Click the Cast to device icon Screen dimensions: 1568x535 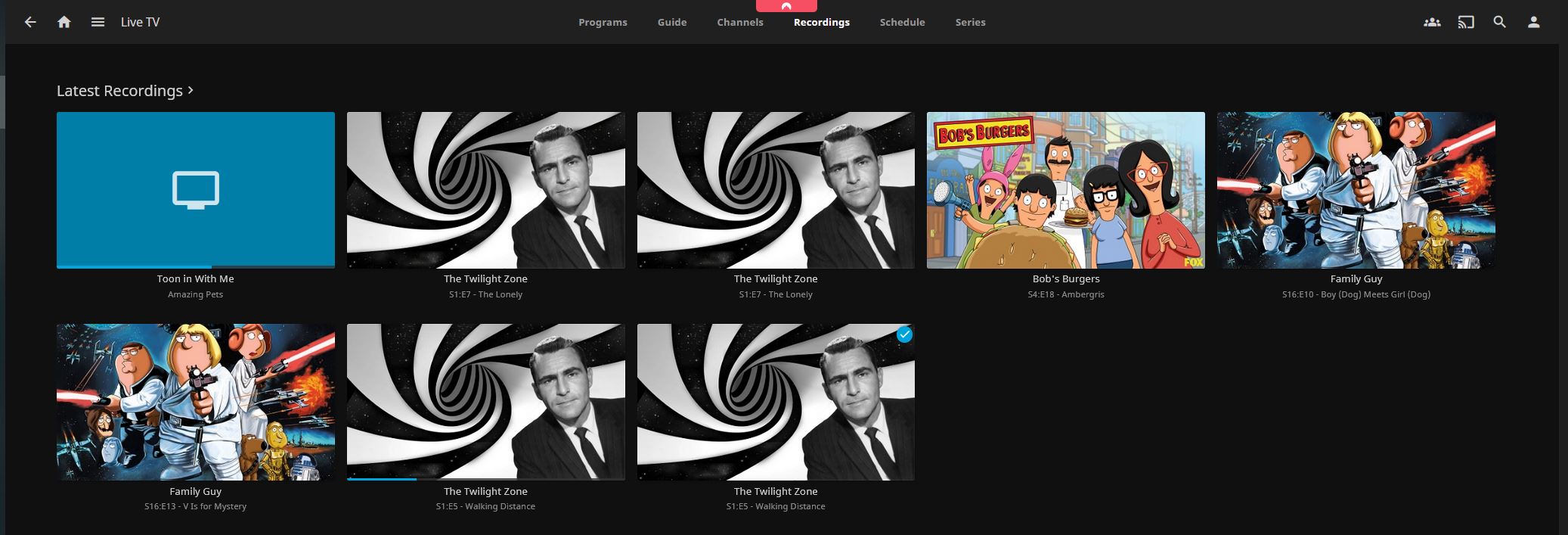click(1465, 22)
